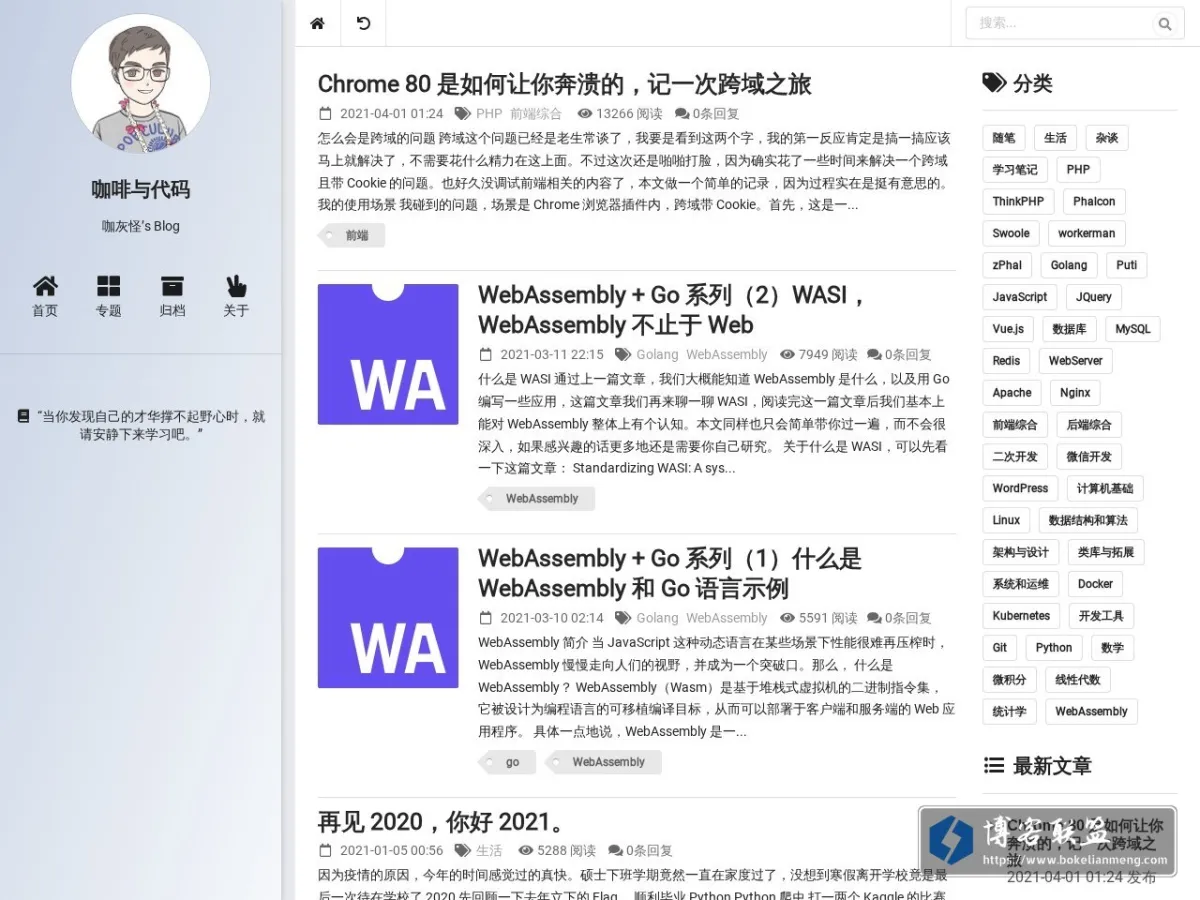Select the Redis category tag
Image resolution: width=1200 pixels, height=900 pixels.
1007,361
